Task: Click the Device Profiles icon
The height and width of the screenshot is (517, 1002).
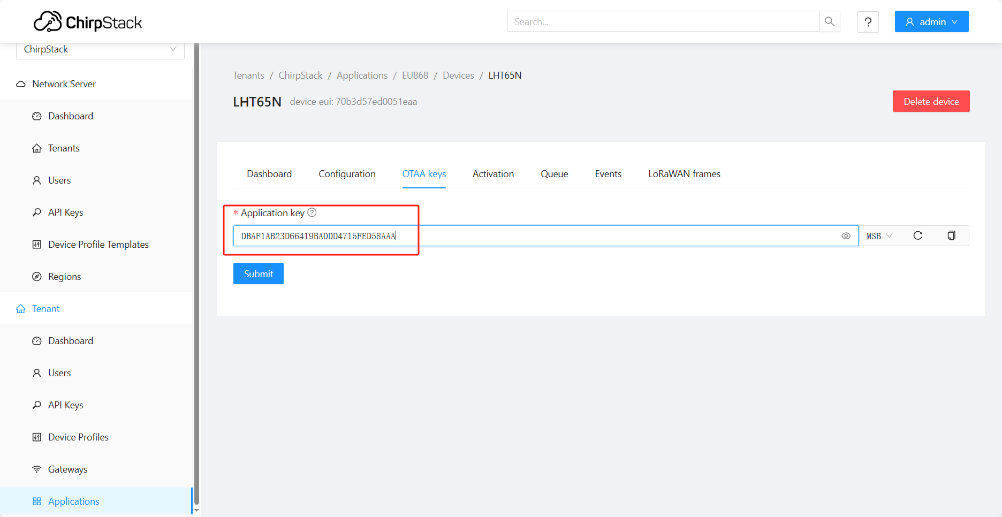Action: [36, 438]
